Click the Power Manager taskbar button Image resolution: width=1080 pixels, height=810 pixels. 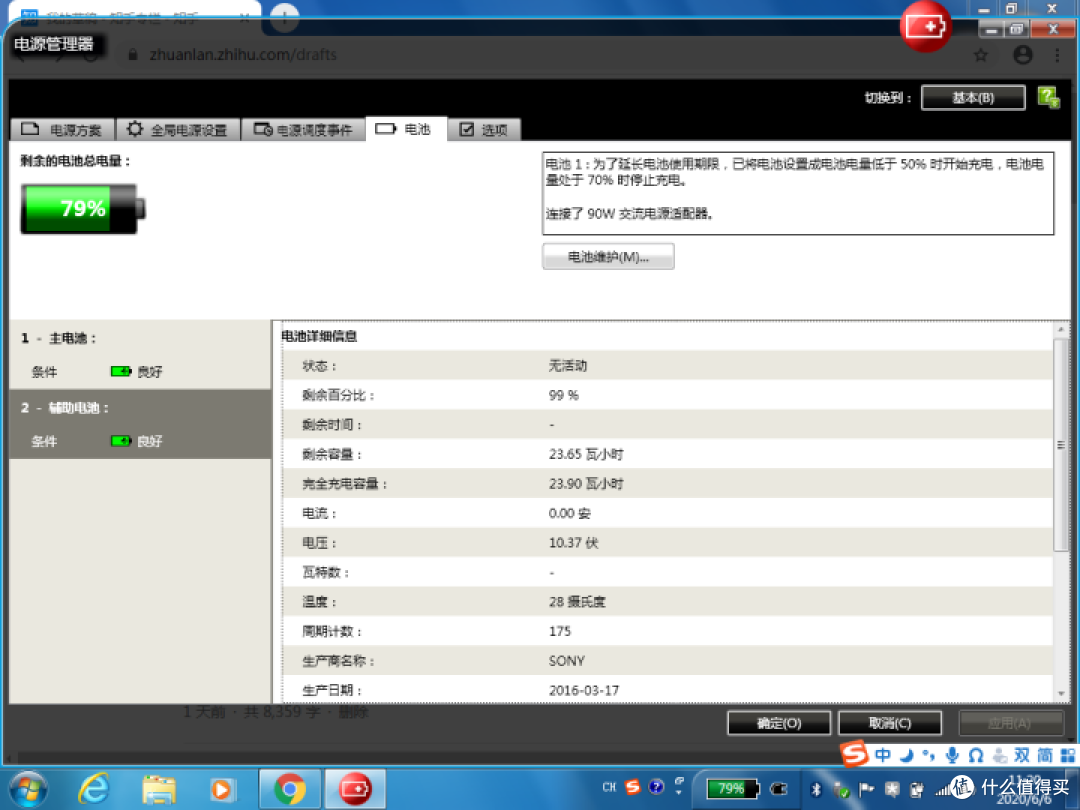click(355, 789)
